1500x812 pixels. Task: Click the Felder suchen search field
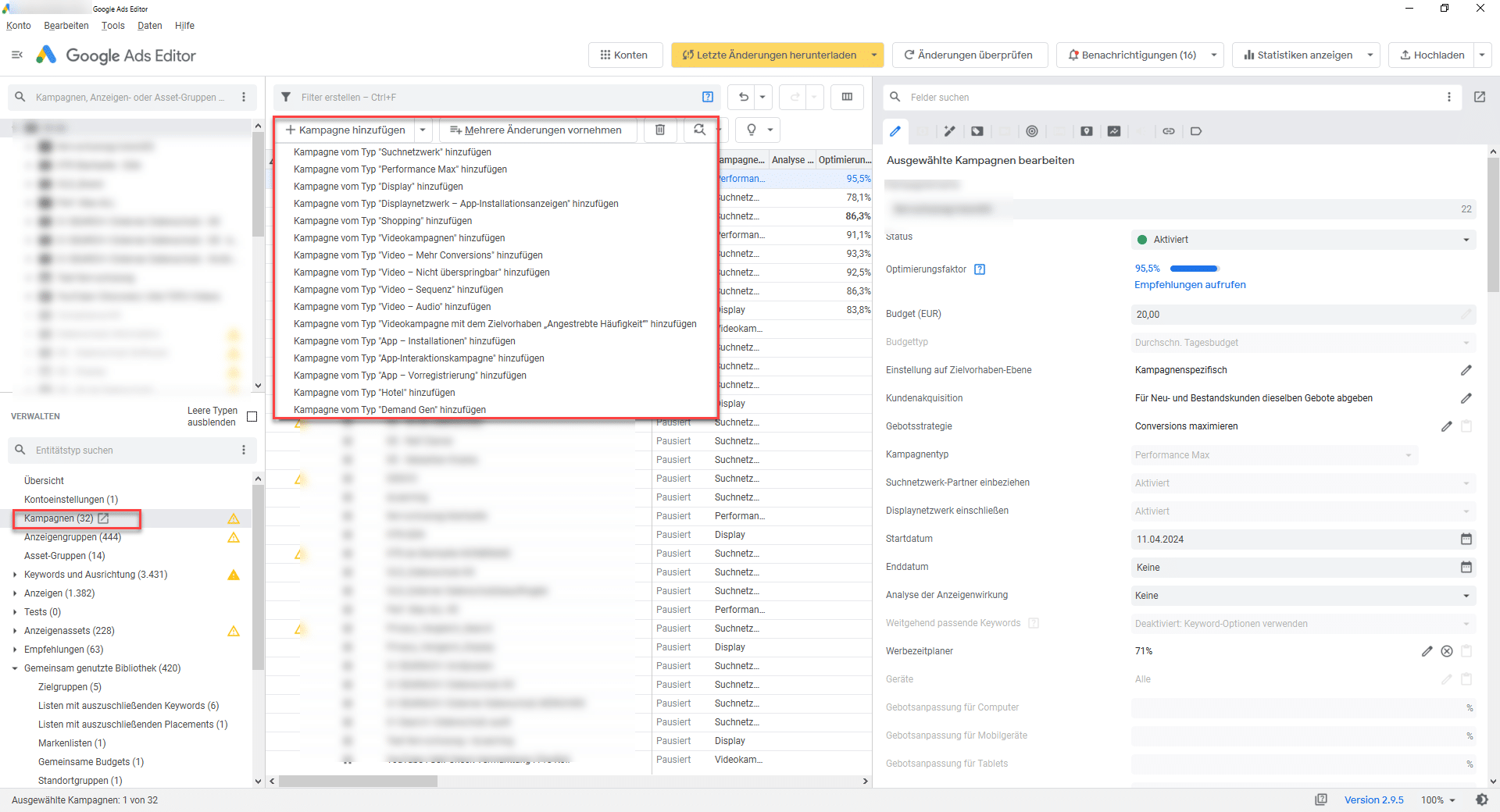click(x=1172, y=97)
